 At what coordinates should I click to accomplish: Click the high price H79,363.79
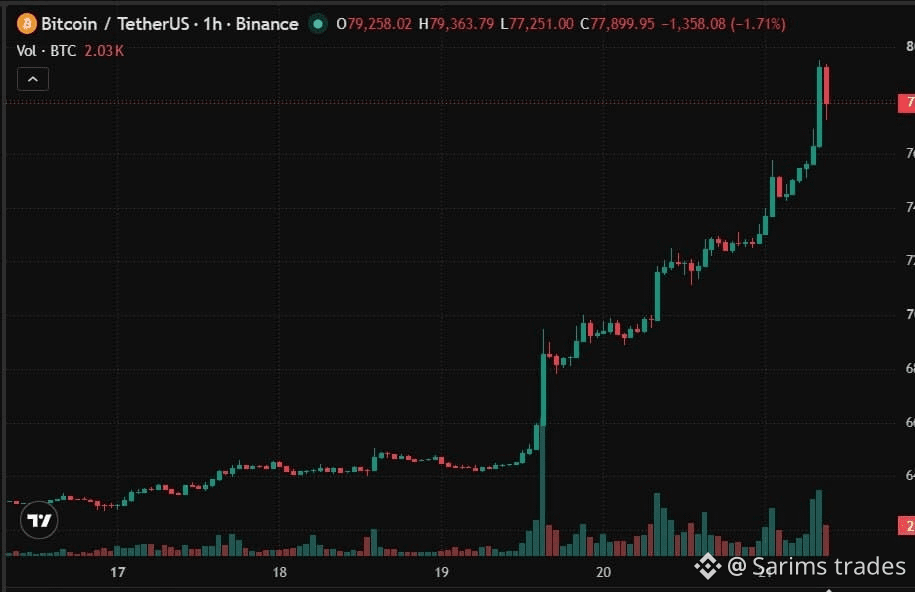456,24
